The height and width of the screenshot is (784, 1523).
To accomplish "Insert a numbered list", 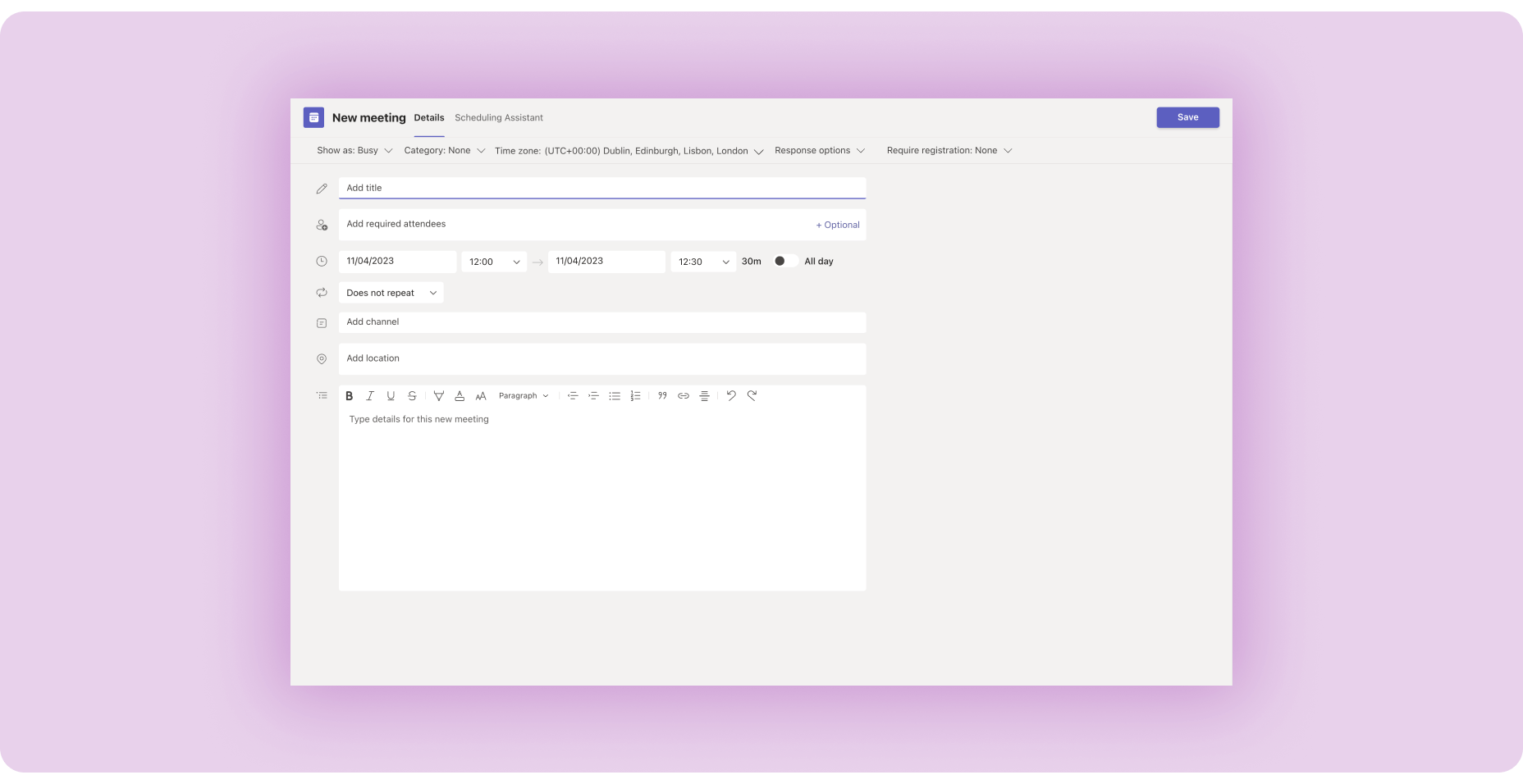I will coord(635,396).
